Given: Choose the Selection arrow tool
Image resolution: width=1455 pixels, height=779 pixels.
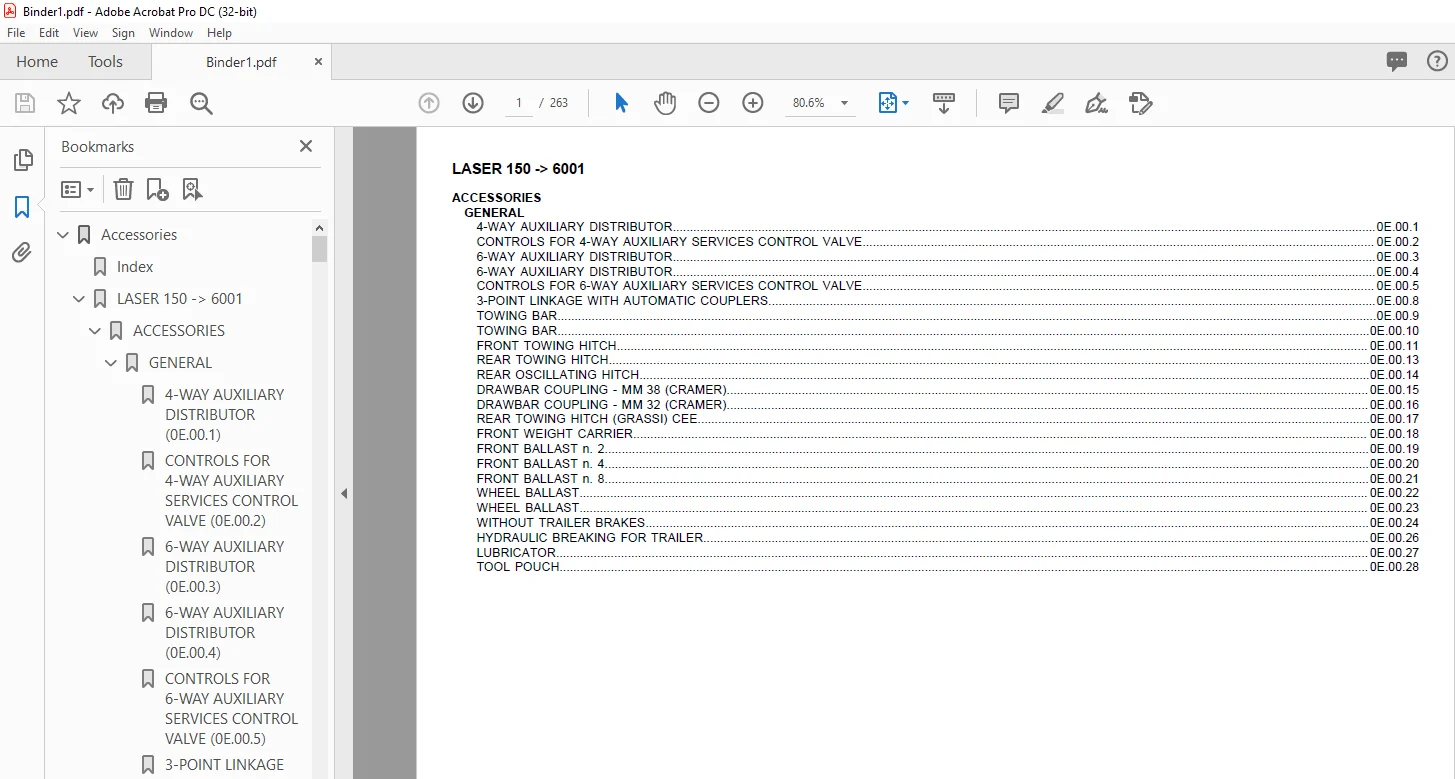Looking at the screenshot, I should click(621, 103).
